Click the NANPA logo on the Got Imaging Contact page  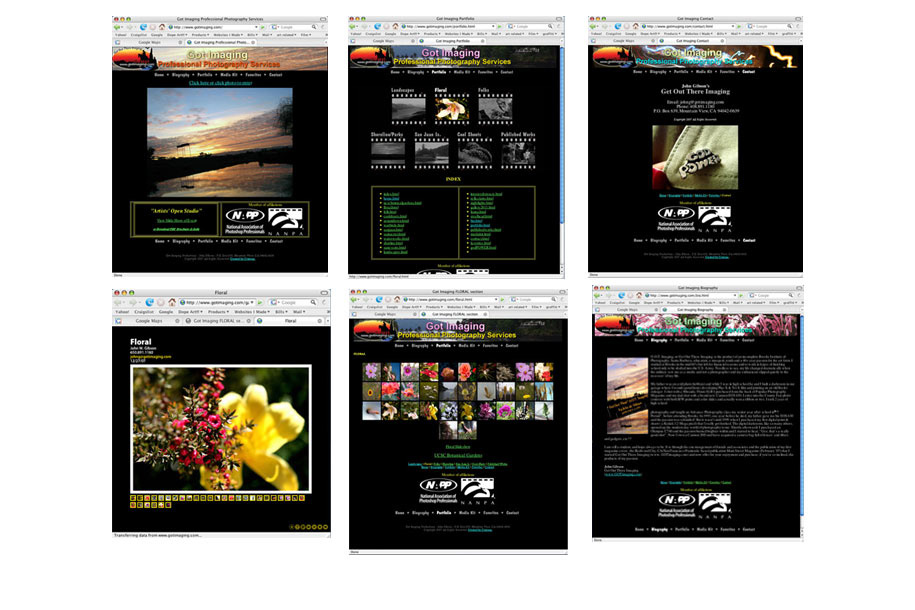point(714,219)
